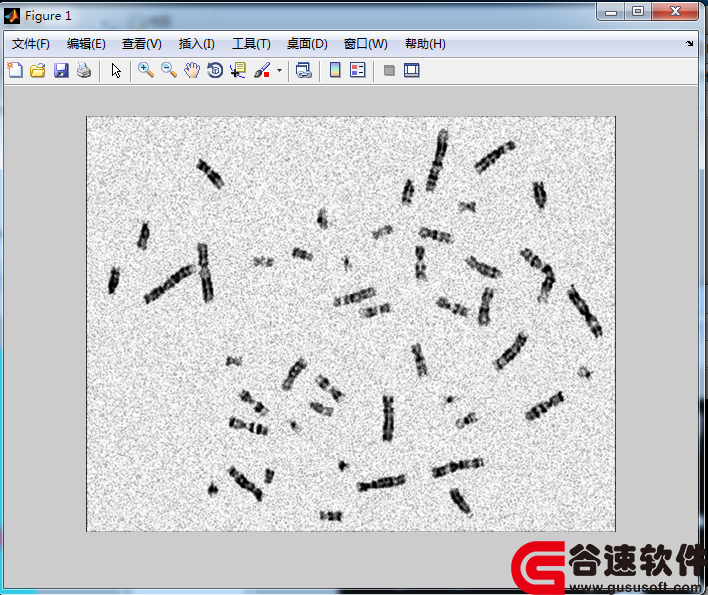
Task: Dock the figure using the menu bar arrow
Action: [689, 43]
